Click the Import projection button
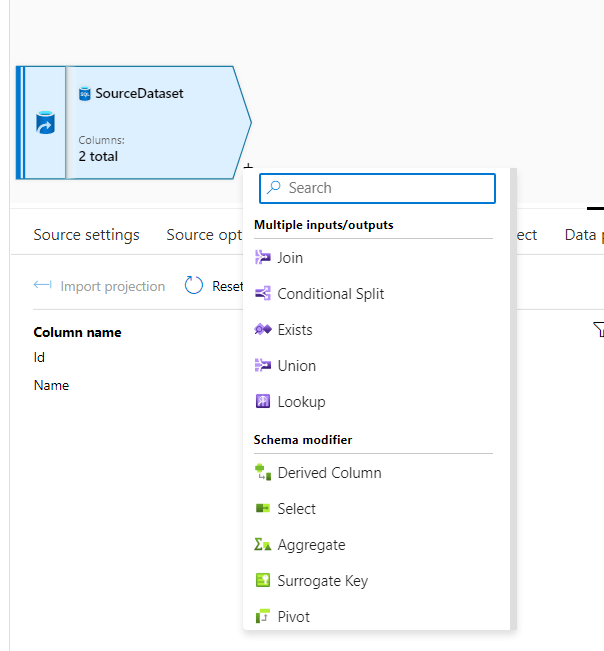Viewport: 604px width, 651px height. click(99, 286)
